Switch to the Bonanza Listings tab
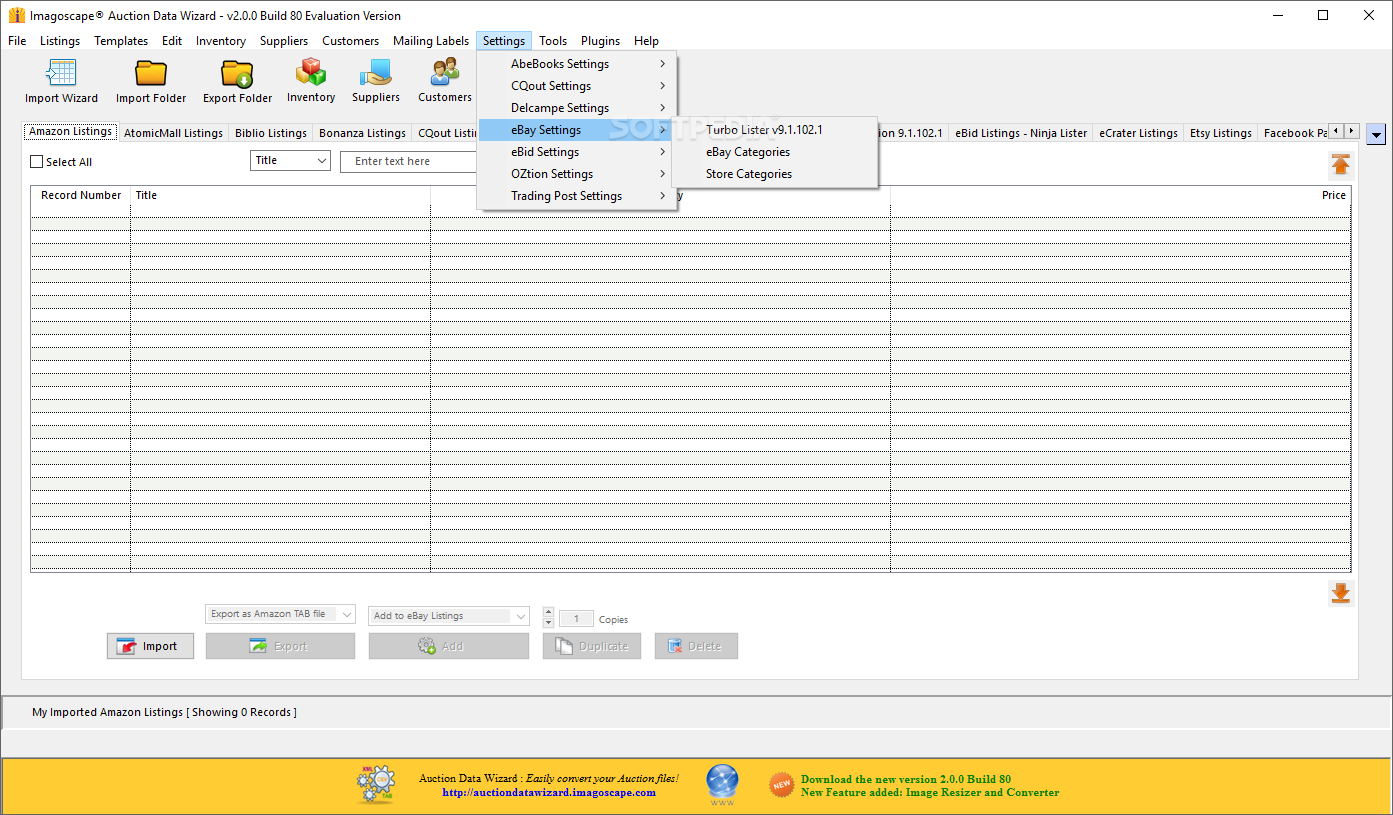 point(362,133)
